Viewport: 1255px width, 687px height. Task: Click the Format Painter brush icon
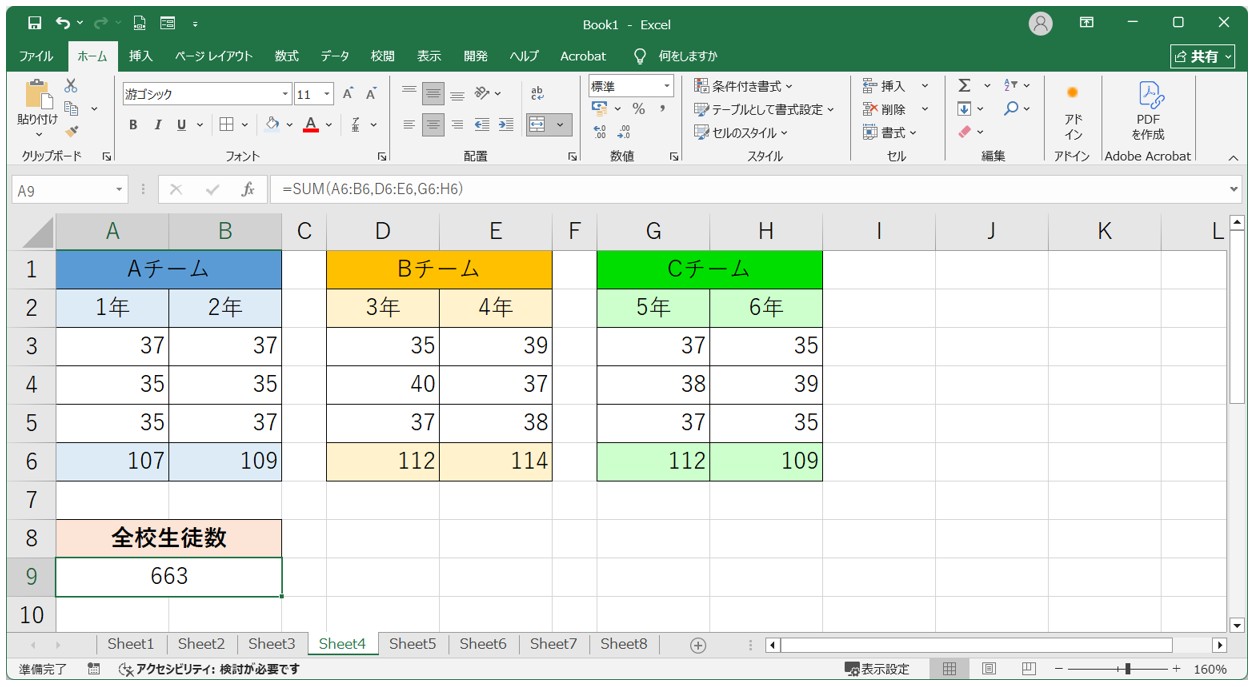(x=71, y=131)
